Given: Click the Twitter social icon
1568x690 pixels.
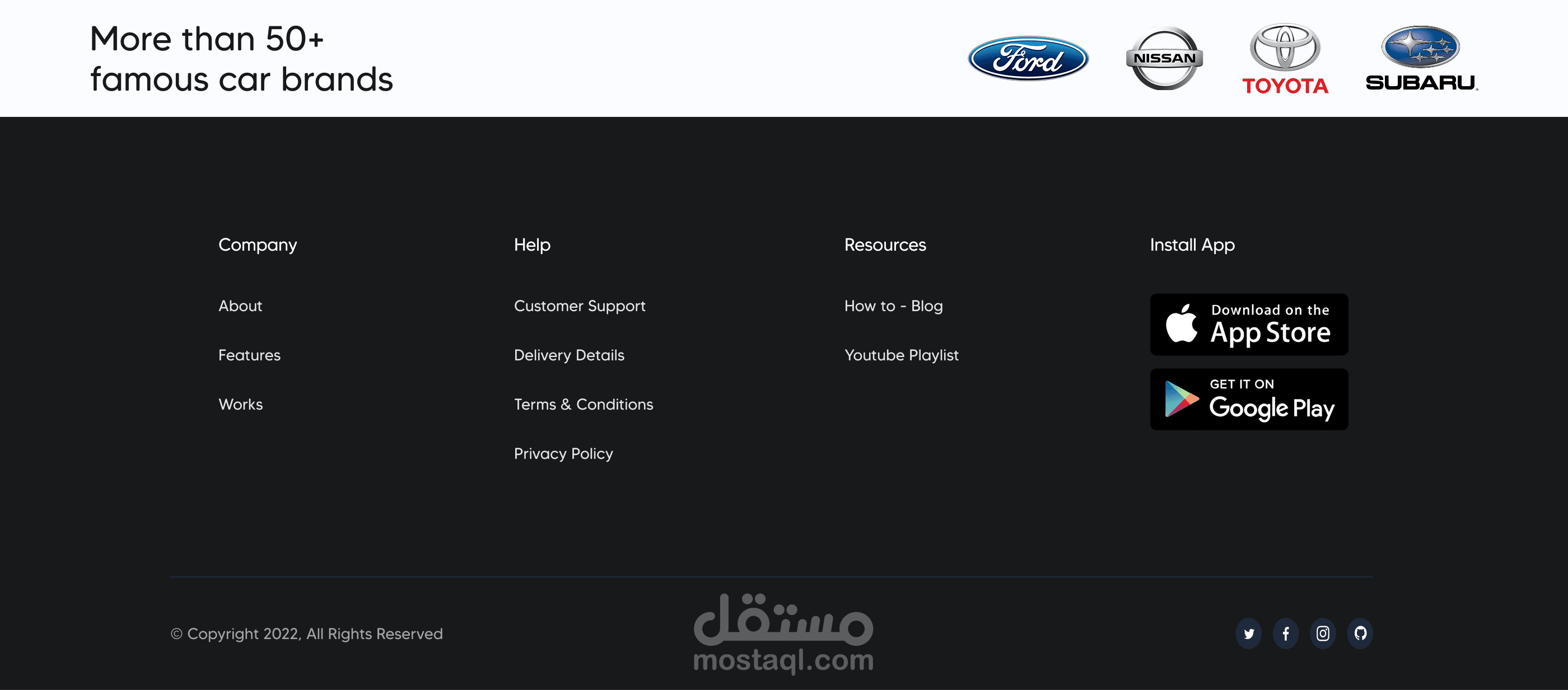Looking at the screenshot, I should (x=1248, y=633).
